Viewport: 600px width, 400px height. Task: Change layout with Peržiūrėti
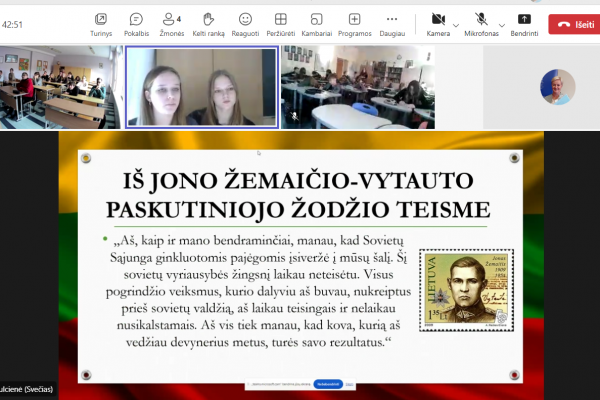[x=280, y=25]
